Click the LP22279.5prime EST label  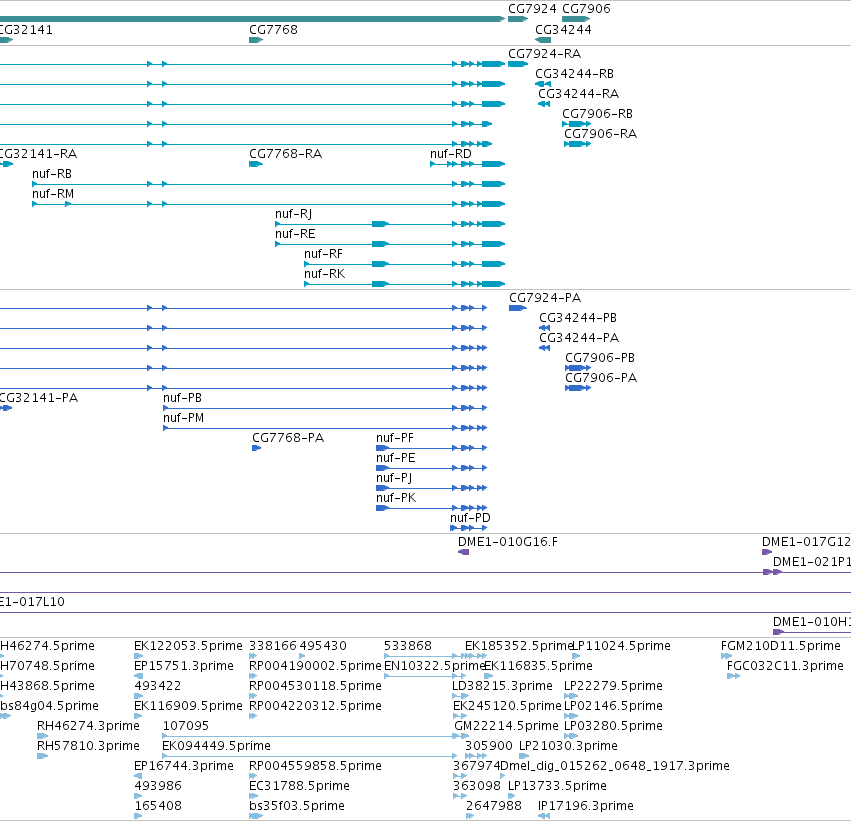click(613, 686)
